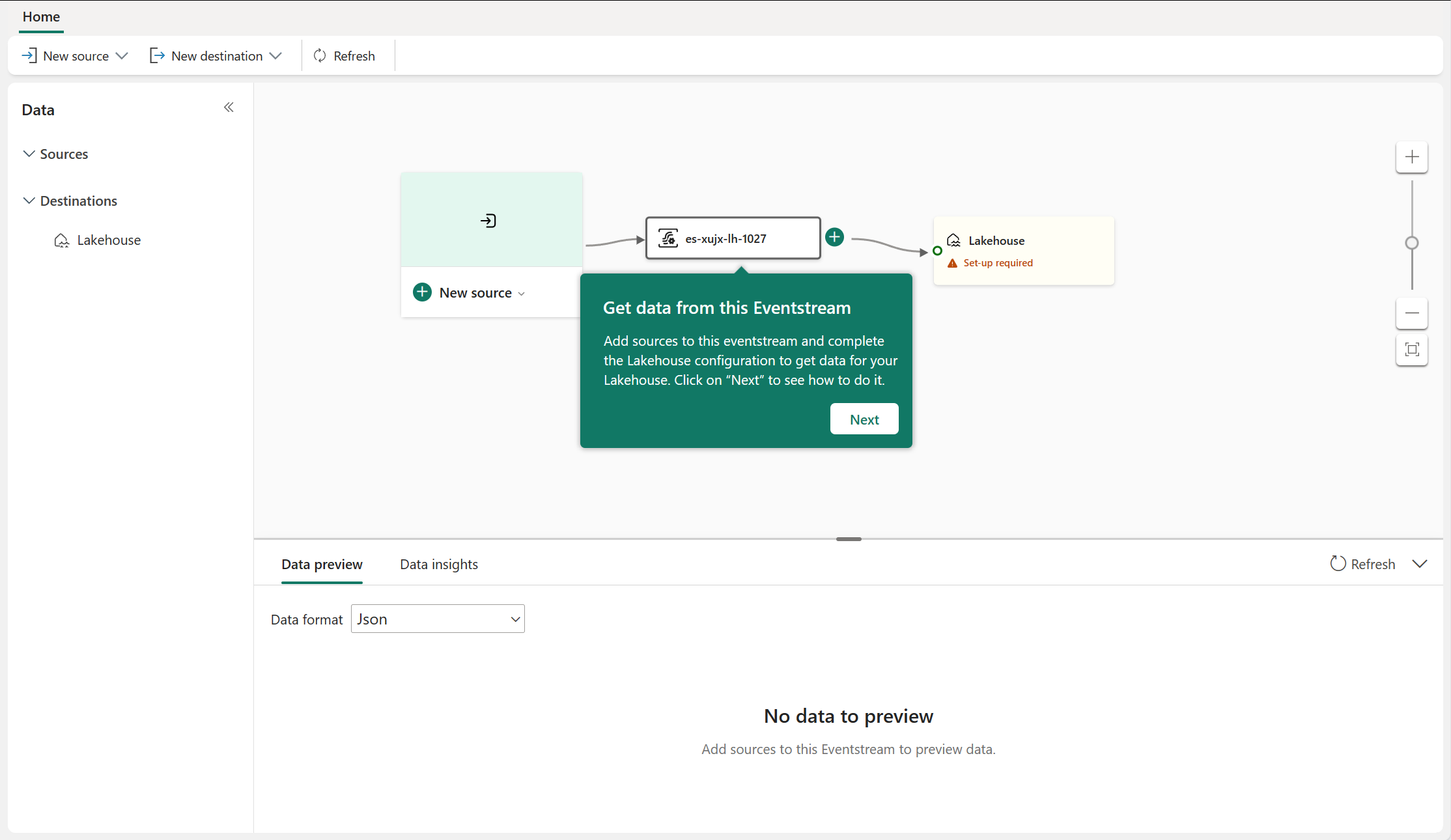Image resolution: width=1451 pixels, height=840 pixels.
Task: Click the eventstream icon in es-xujx-lh-1027 node
Action: pyautogui.click(x=668, y=238)
